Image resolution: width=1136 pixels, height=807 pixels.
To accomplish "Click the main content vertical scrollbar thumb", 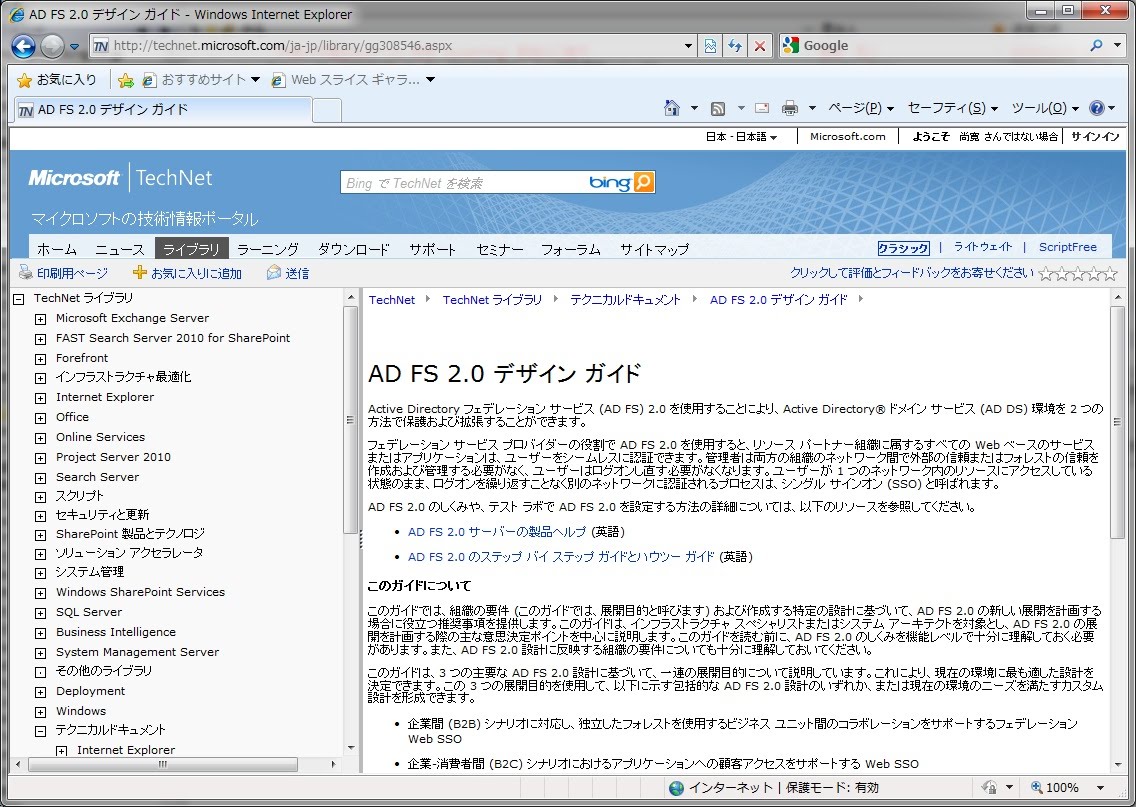I will tap(1116, 422).
